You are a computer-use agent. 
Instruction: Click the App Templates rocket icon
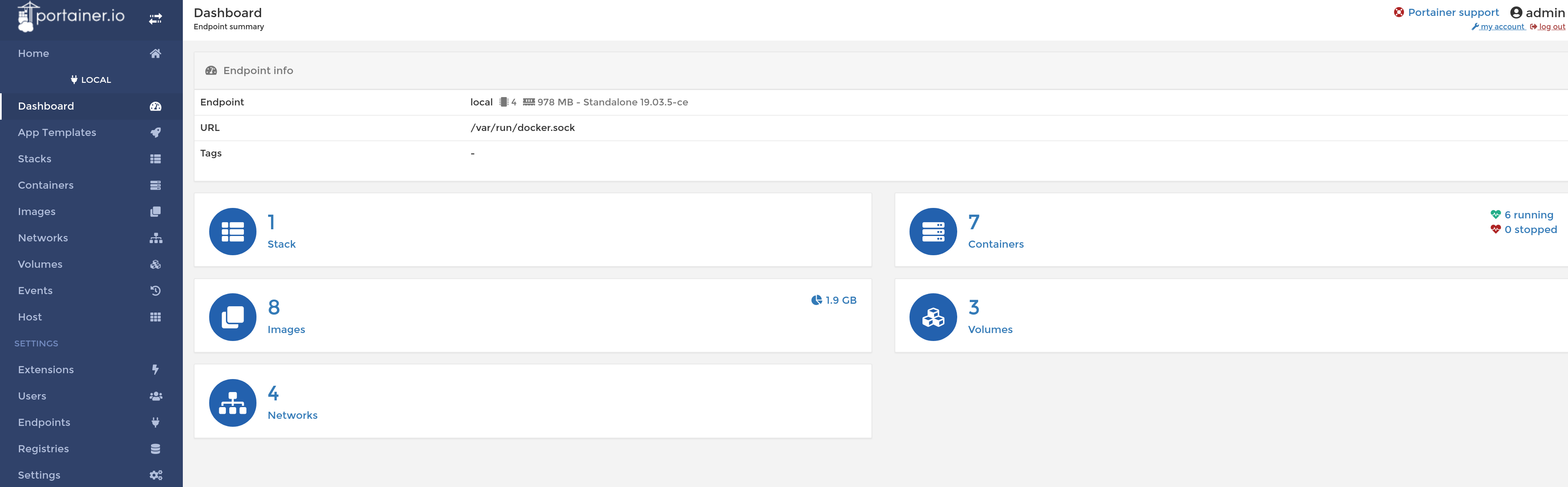click(155, 132)
